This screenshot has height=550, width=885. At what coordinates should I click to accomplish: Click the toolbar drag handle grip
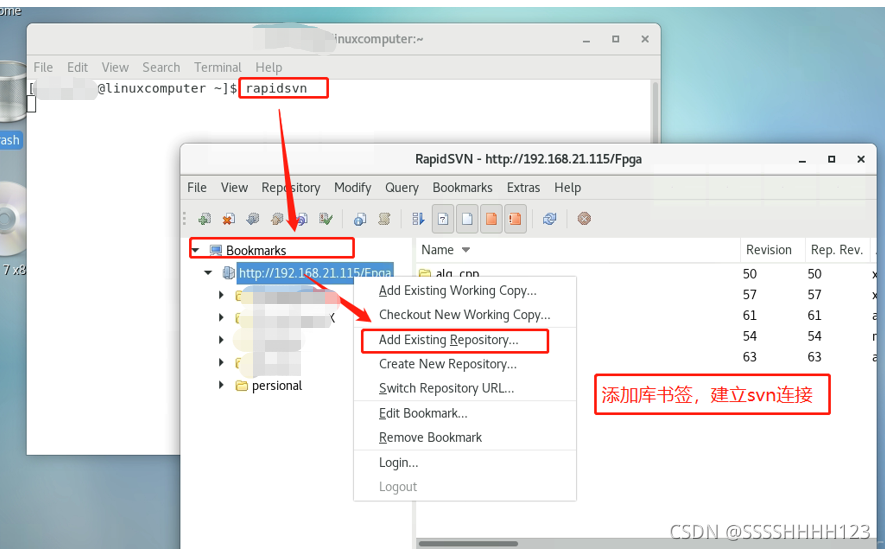(x=184, y=219)
